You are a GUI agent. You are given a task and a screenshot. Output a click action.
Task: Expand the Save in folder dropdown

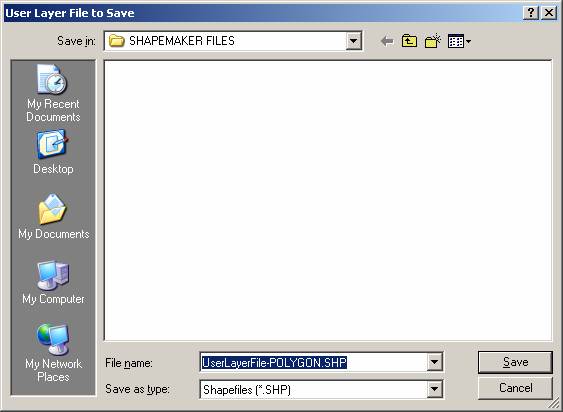(353, 41)
